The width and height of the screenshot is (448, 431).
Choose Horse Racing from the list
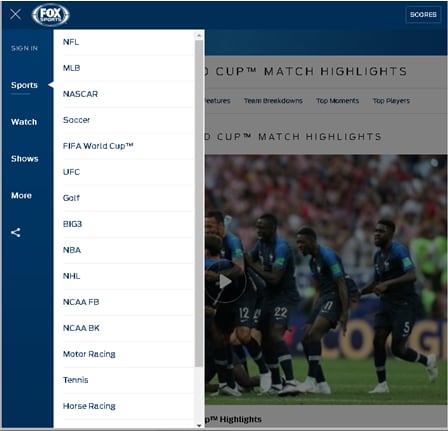128,406
